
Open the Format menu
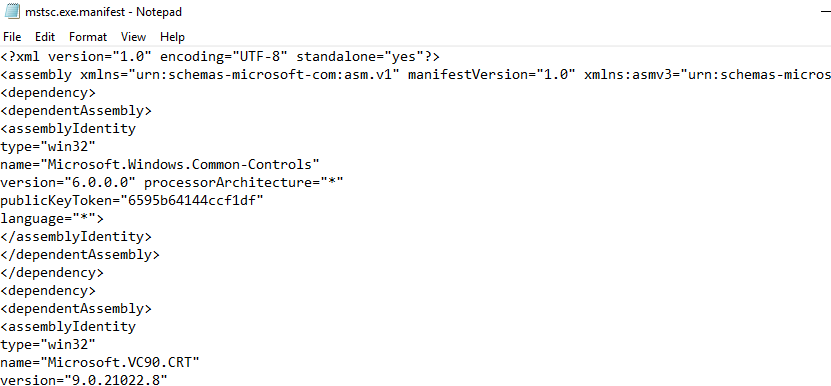point(88,37)
